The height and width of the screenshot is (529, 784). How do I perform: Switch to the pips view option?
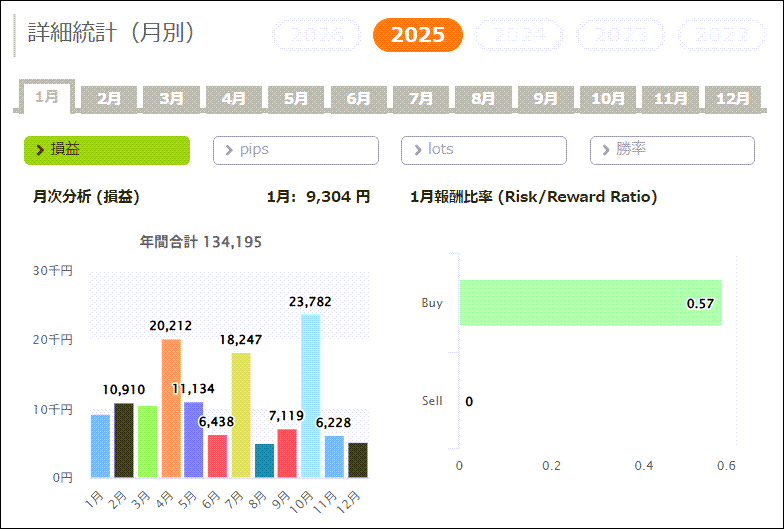pos(296,150)
